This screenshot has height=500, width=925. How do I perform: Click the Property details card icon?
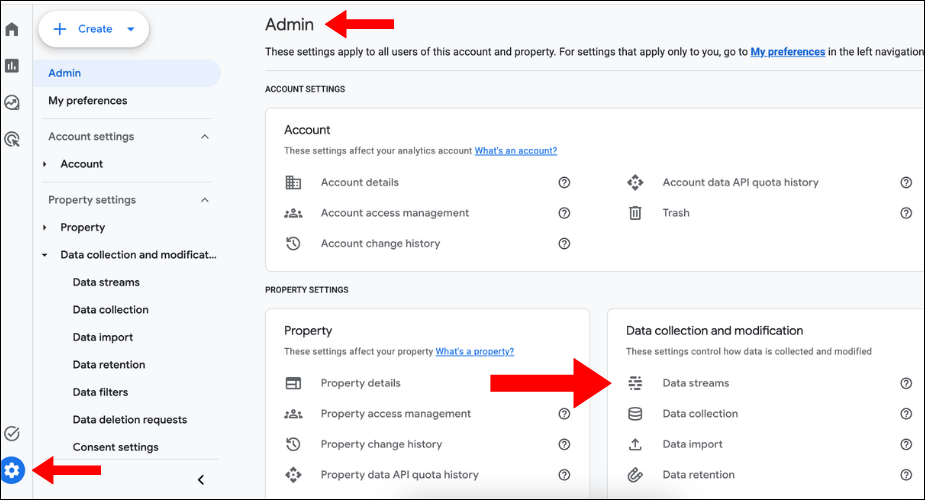[293, 383]
